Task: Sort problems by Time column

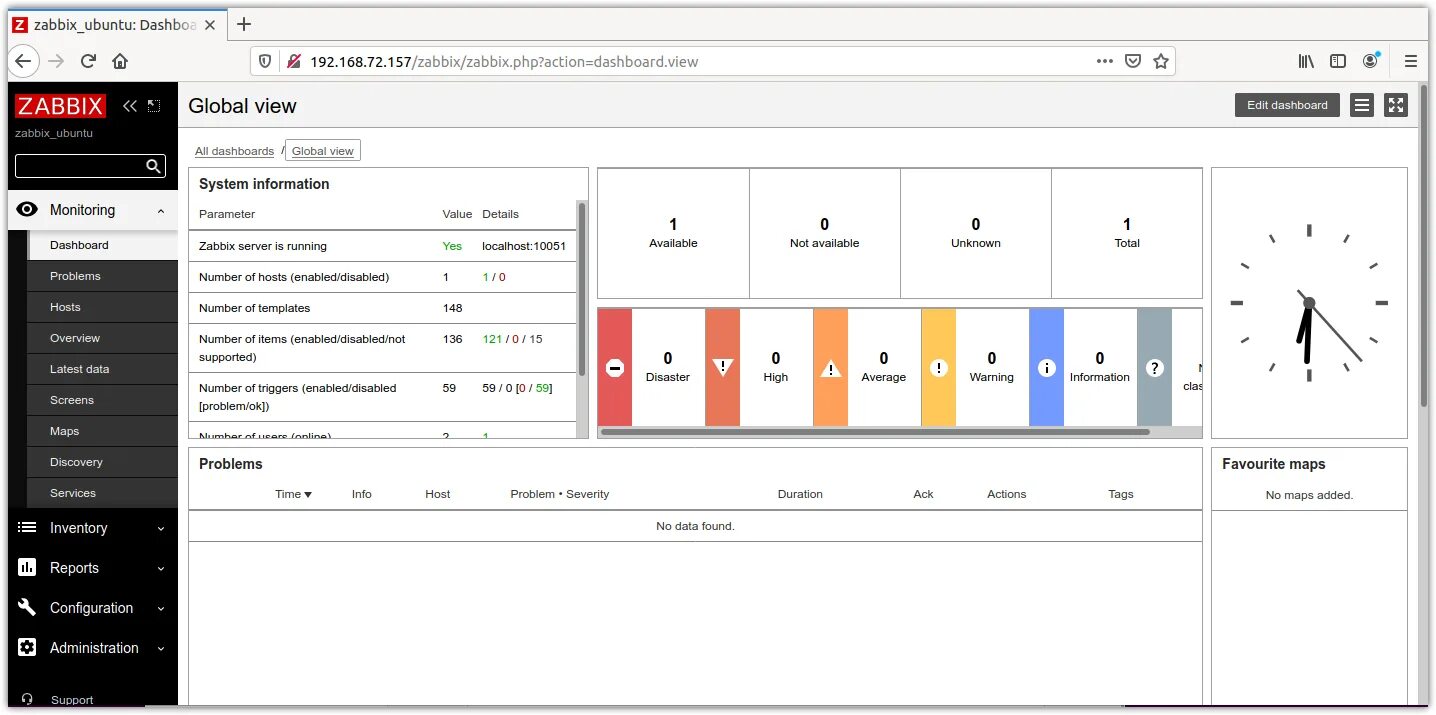Action: click(x=293, y=494)
